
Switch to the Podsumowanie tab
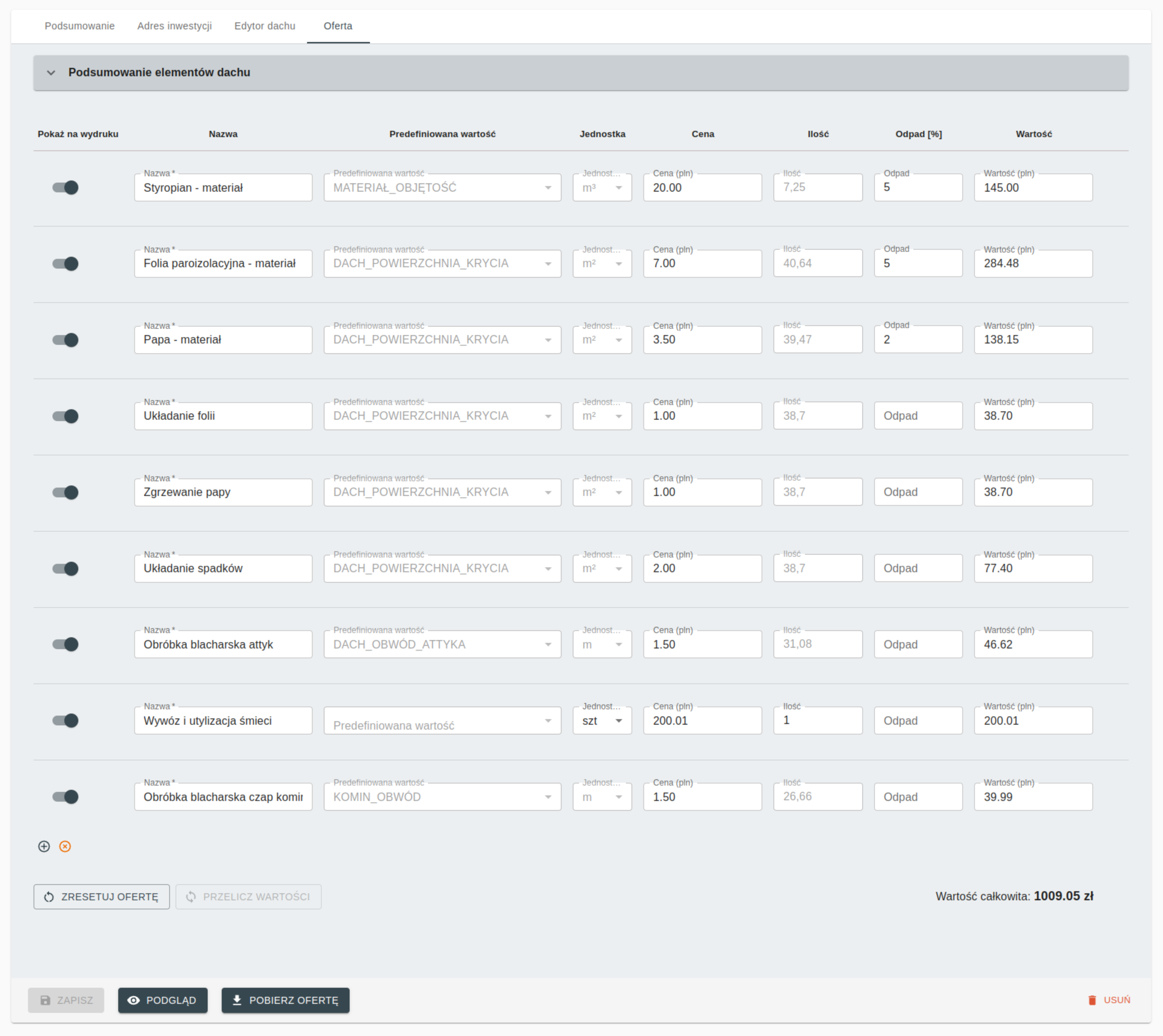(x=80, y=26)
